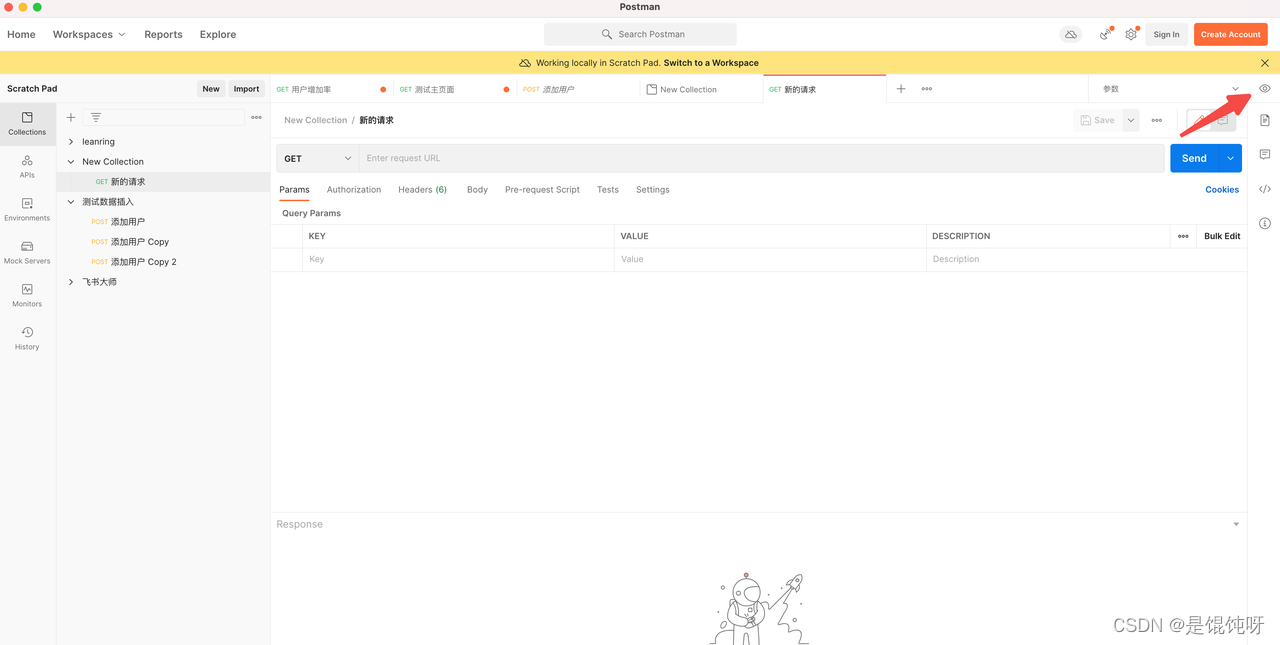Open the request info icon in right sidebar
Screen dimensions: 1280x645
1265,223
